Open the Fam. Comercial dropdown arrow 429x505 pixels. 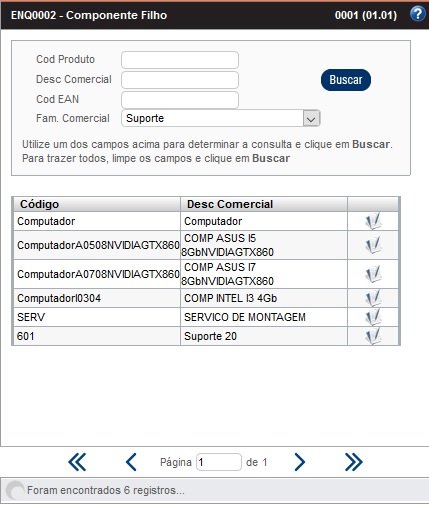pyautogui.click(x=311, y=118)
